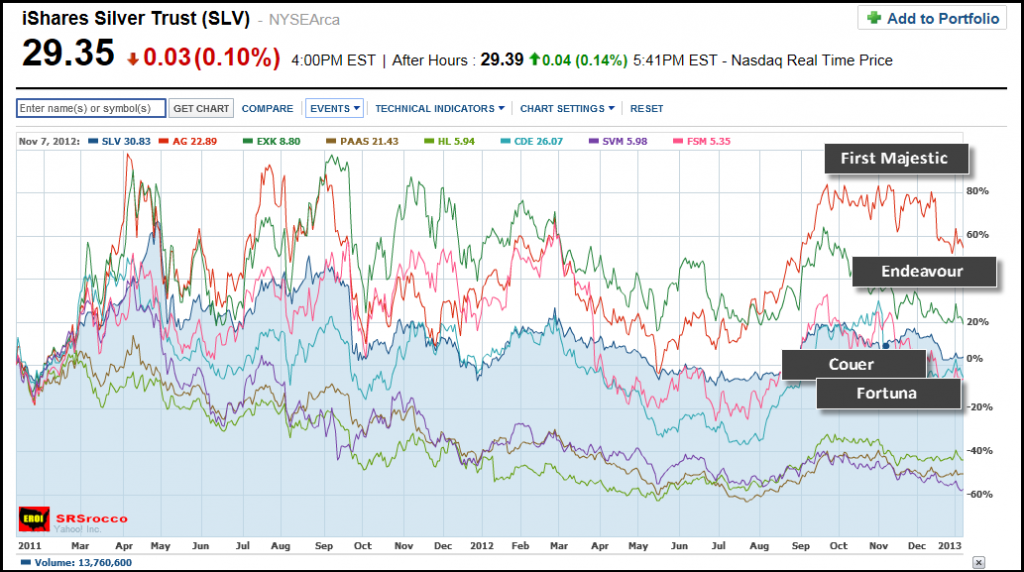Click the PAAS brown legend swatch

[x=331, y=141]
